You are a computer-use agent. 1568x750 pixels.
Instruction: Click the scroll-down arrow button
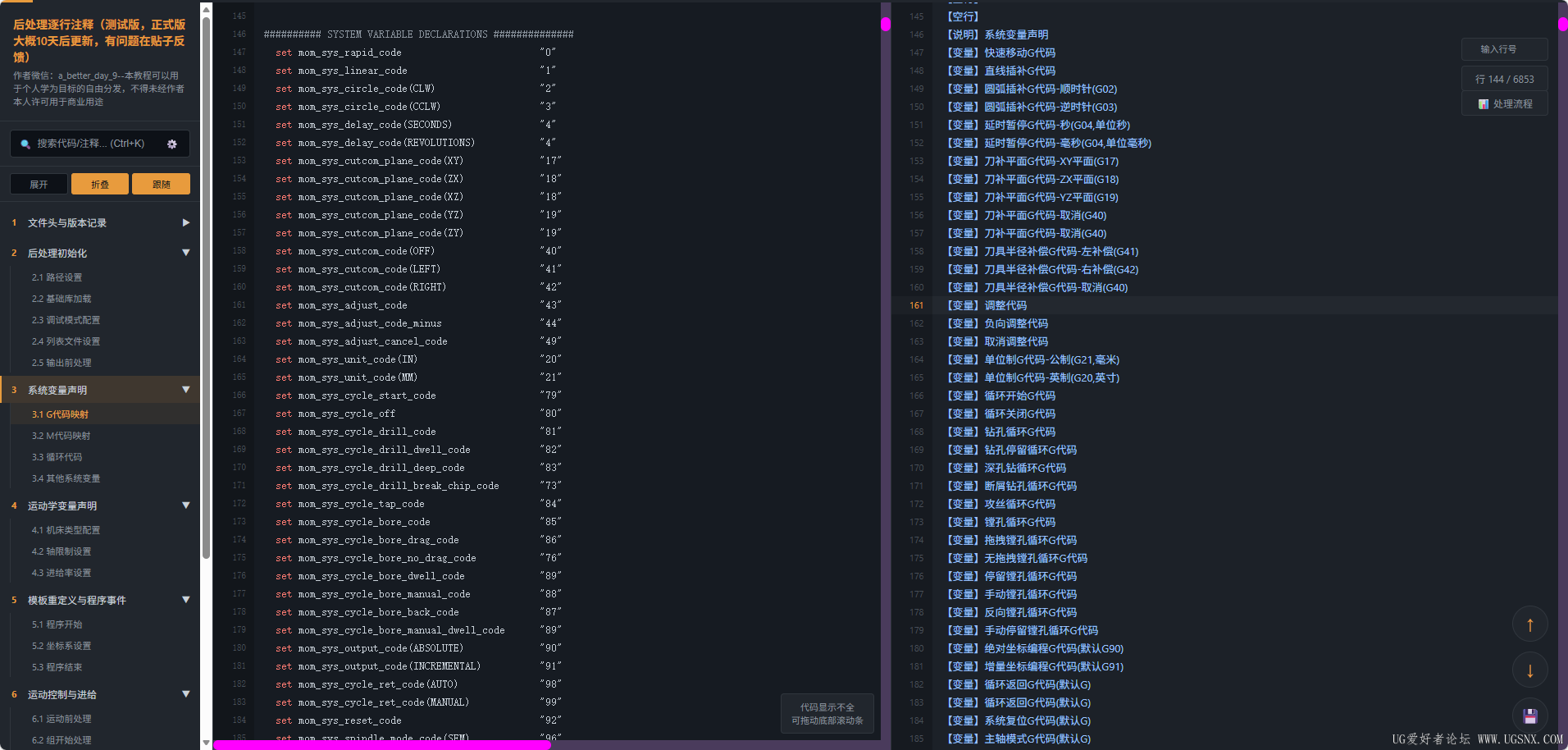pos(1529,670)
